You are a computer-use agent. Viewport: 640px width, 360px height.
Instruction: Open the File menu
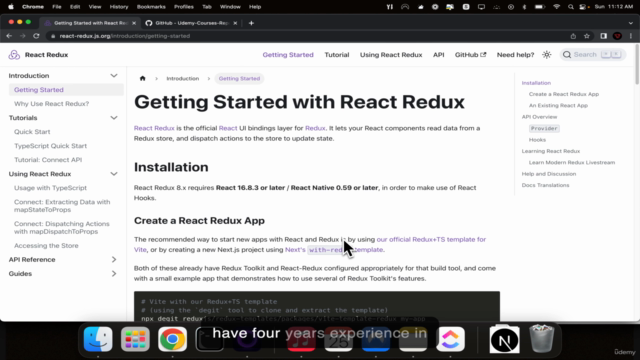coord(56,7)
